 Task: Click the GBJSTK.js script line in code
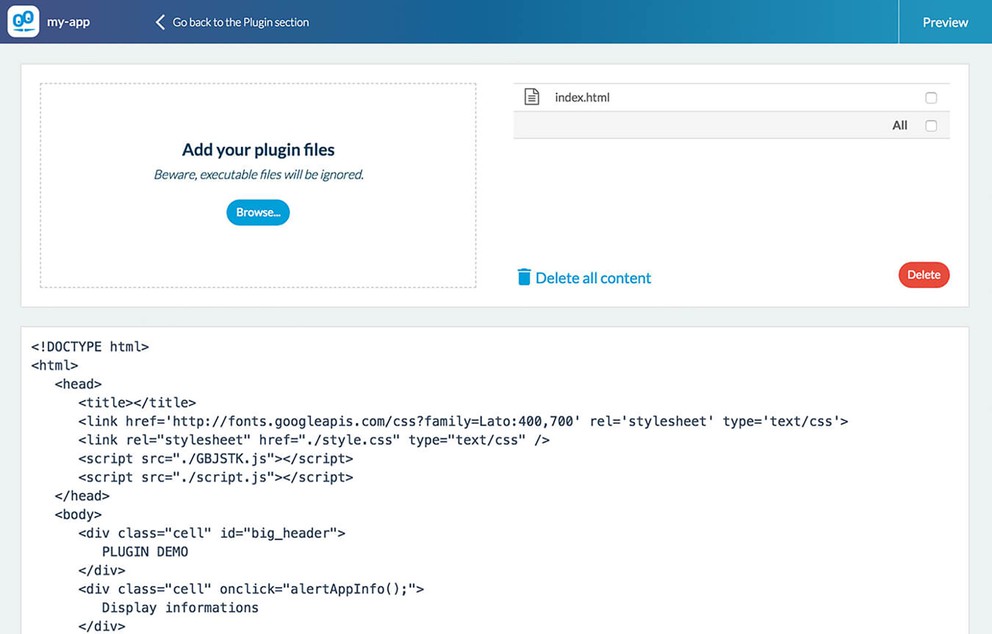[x=216, y=459]
